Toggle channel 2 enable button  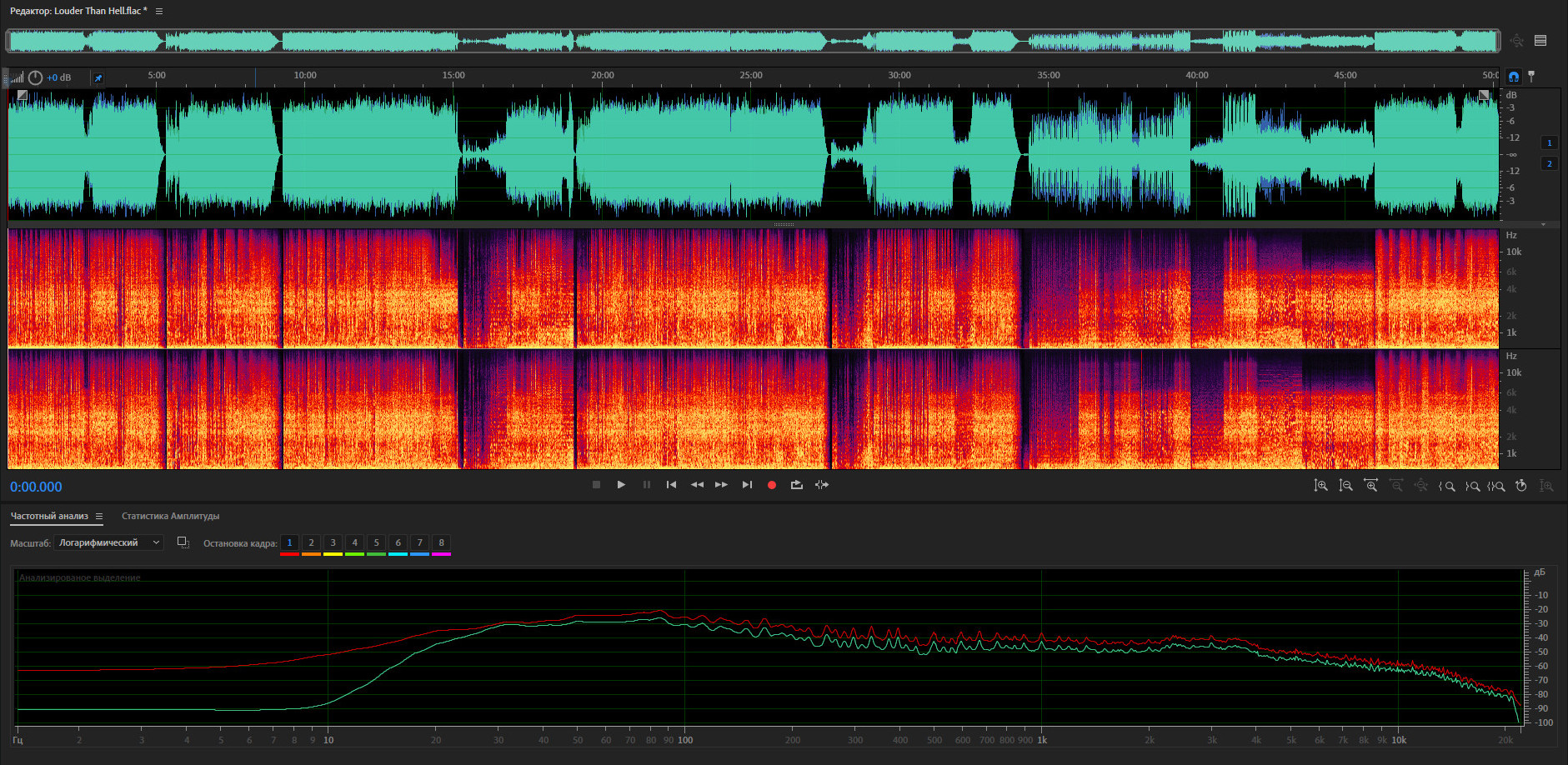(x=1550, y=163)
